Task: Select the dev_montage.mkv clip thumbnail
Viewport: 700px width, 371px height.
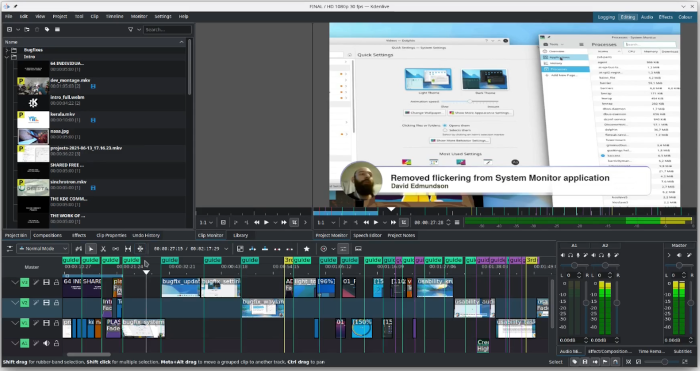Action: point(33,86)
